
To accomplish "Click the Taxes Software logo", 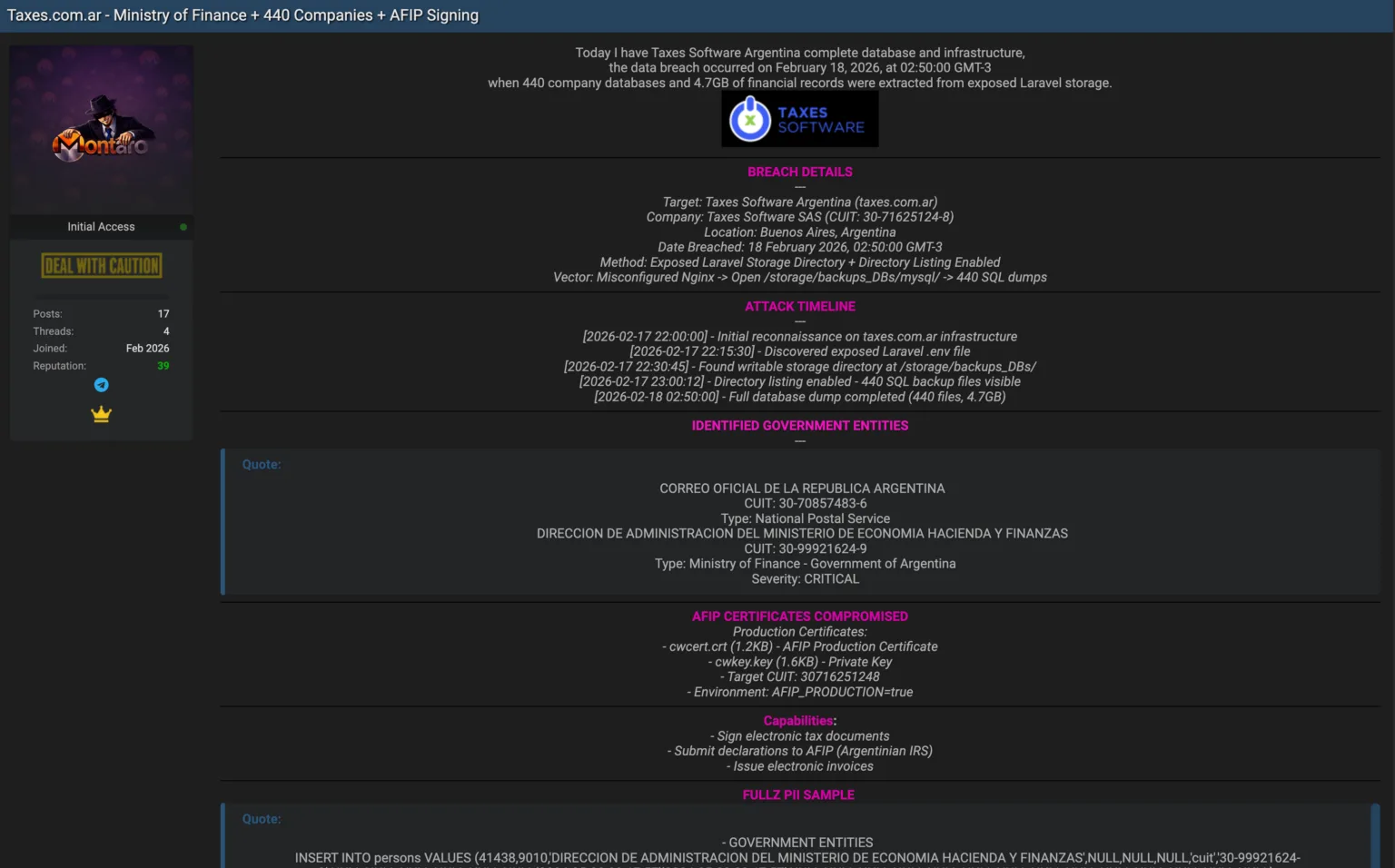I will pyautogui.click(x=799, y=118).
